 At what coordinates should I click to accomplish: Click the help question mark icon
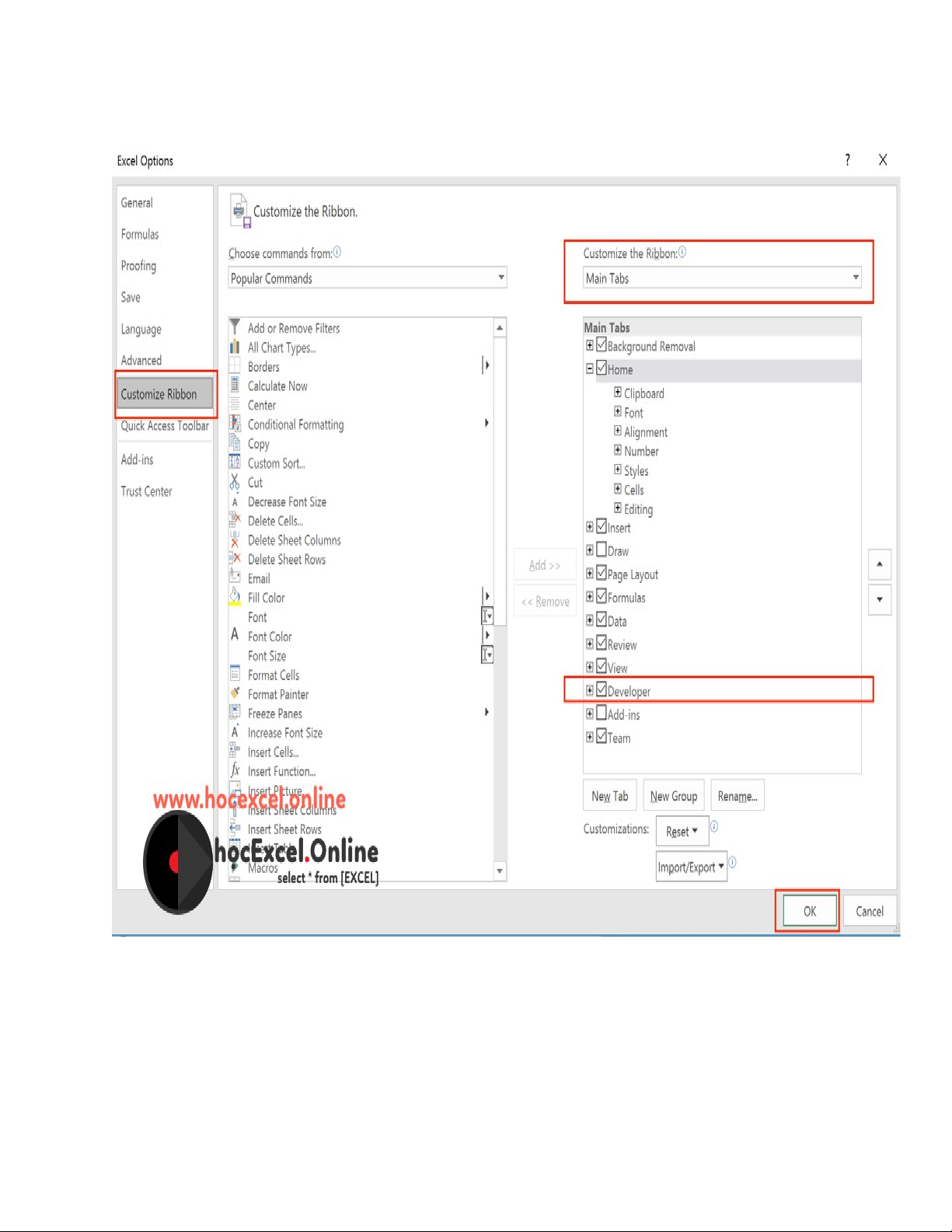point(847,160)
